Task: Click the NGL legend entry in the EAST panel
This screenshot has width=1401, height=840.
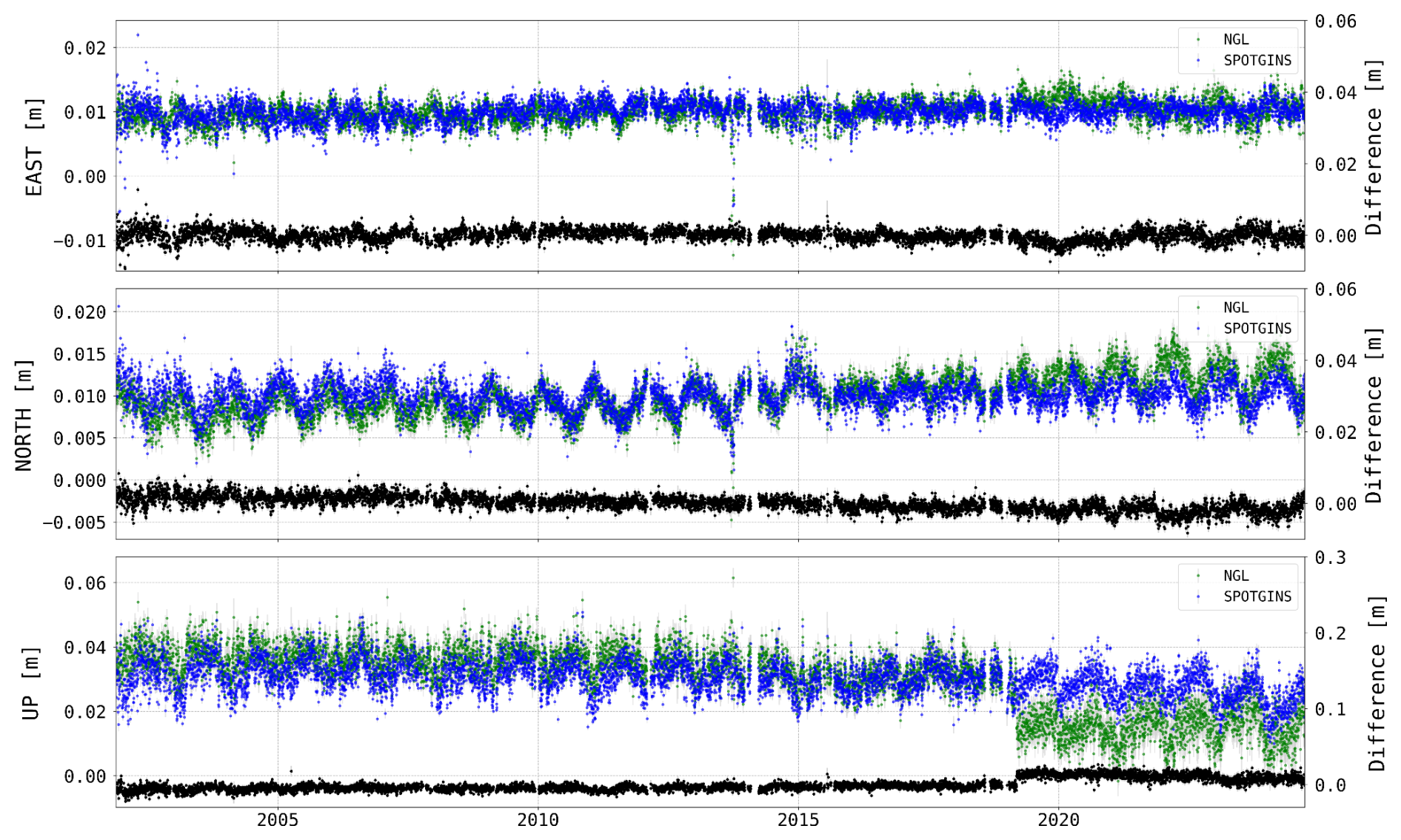Action: click(x=1235, y=40)
